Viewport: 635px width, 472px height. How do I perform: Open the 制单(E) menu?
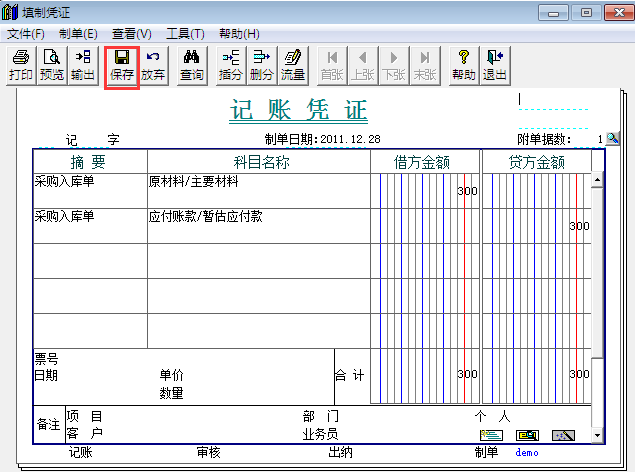coord(79,34)
